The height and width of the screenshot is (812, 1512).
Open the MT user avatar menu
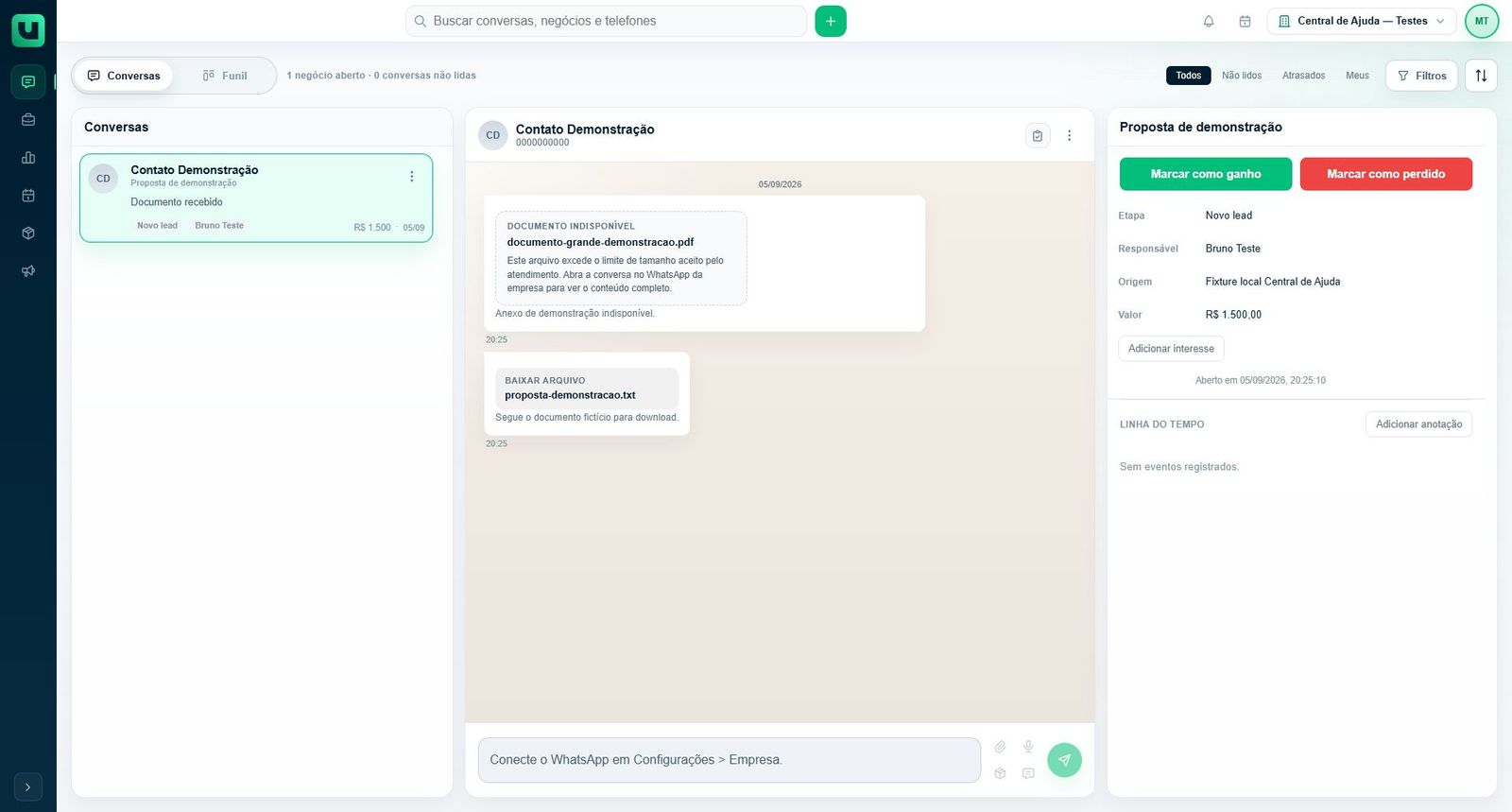[x=1482, y=21]
